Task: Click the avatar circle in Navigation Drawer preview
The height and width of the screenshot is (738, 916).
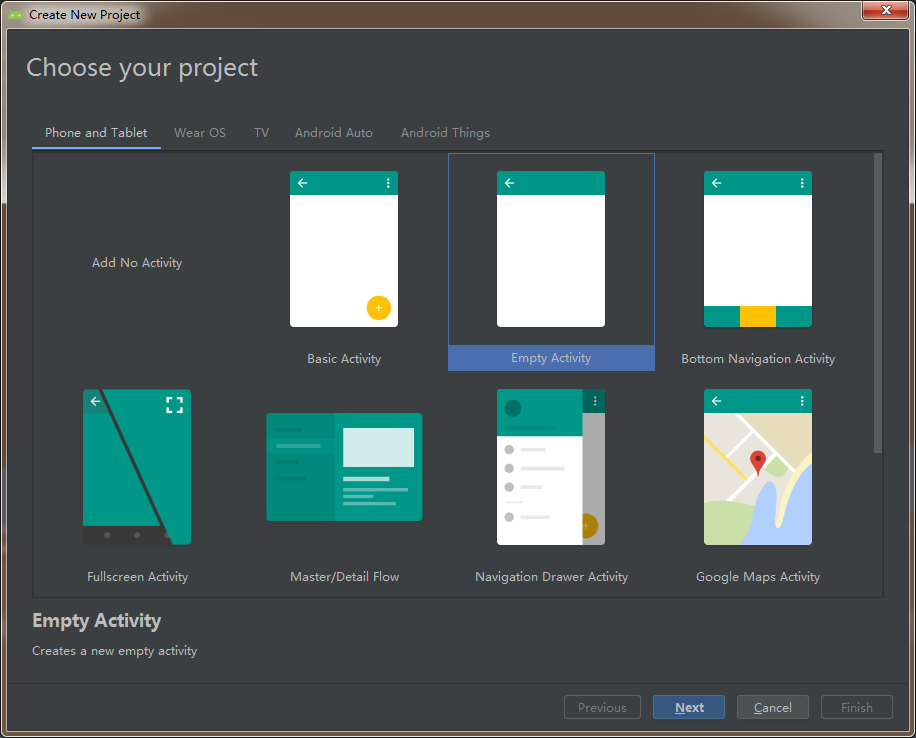Action: point(512,408)
